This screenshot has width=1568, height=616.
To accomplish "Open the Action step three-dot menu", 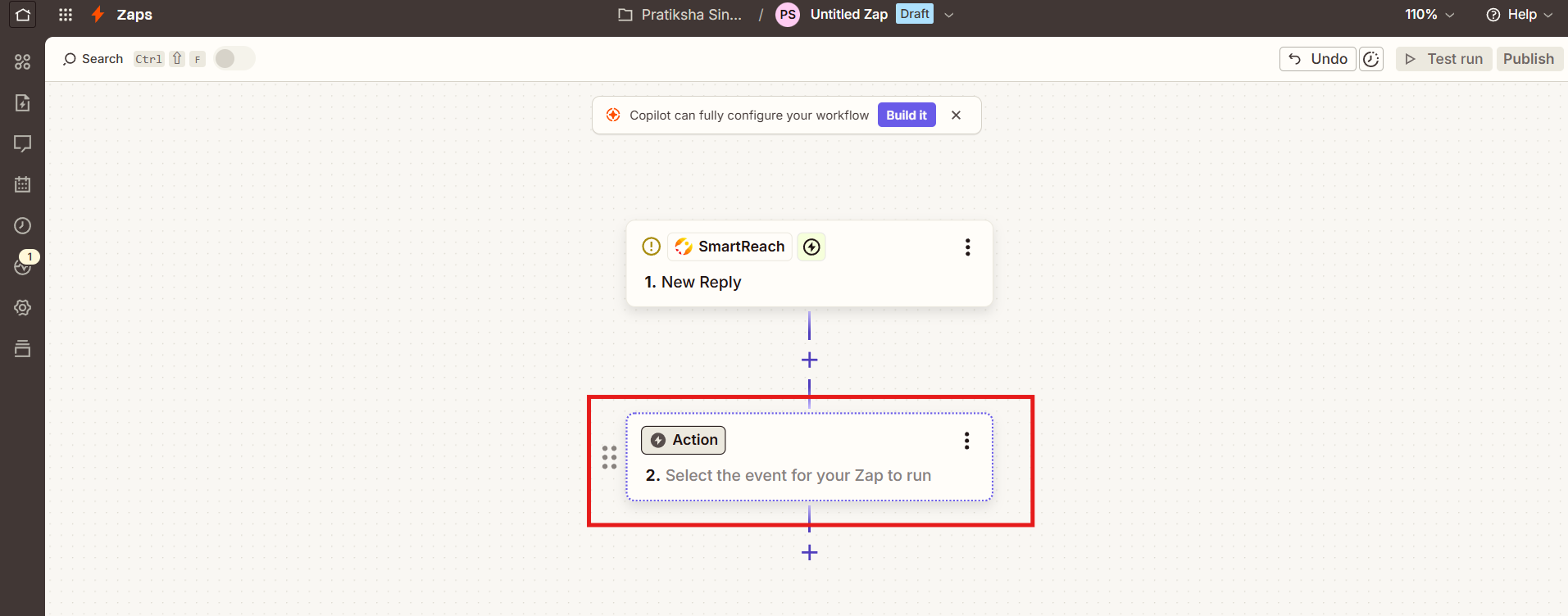I will click(967, 441).
